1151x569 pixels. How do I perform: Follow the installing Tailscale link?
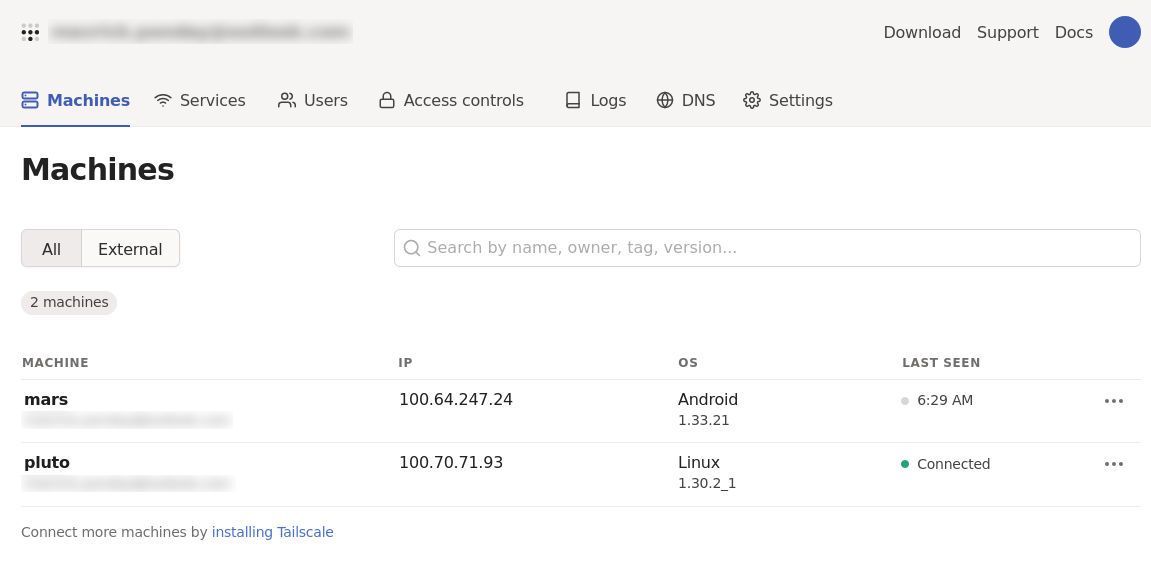tap(272, 532)
